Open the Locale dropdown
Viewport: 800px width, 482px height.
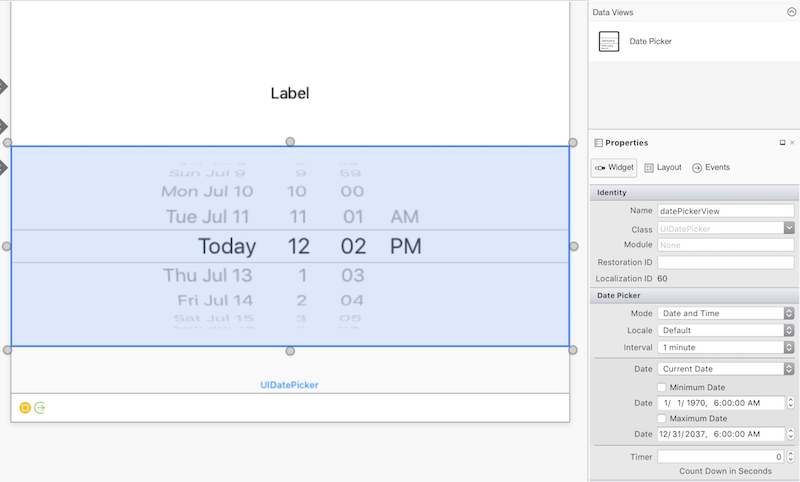pyautogui.click(x=725, y=330)
